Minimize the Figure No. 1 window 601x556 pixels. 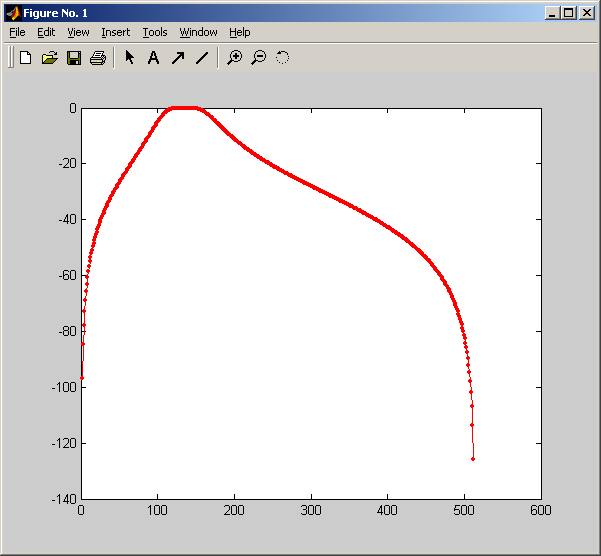pyautogui.click(x=552, y=13)
